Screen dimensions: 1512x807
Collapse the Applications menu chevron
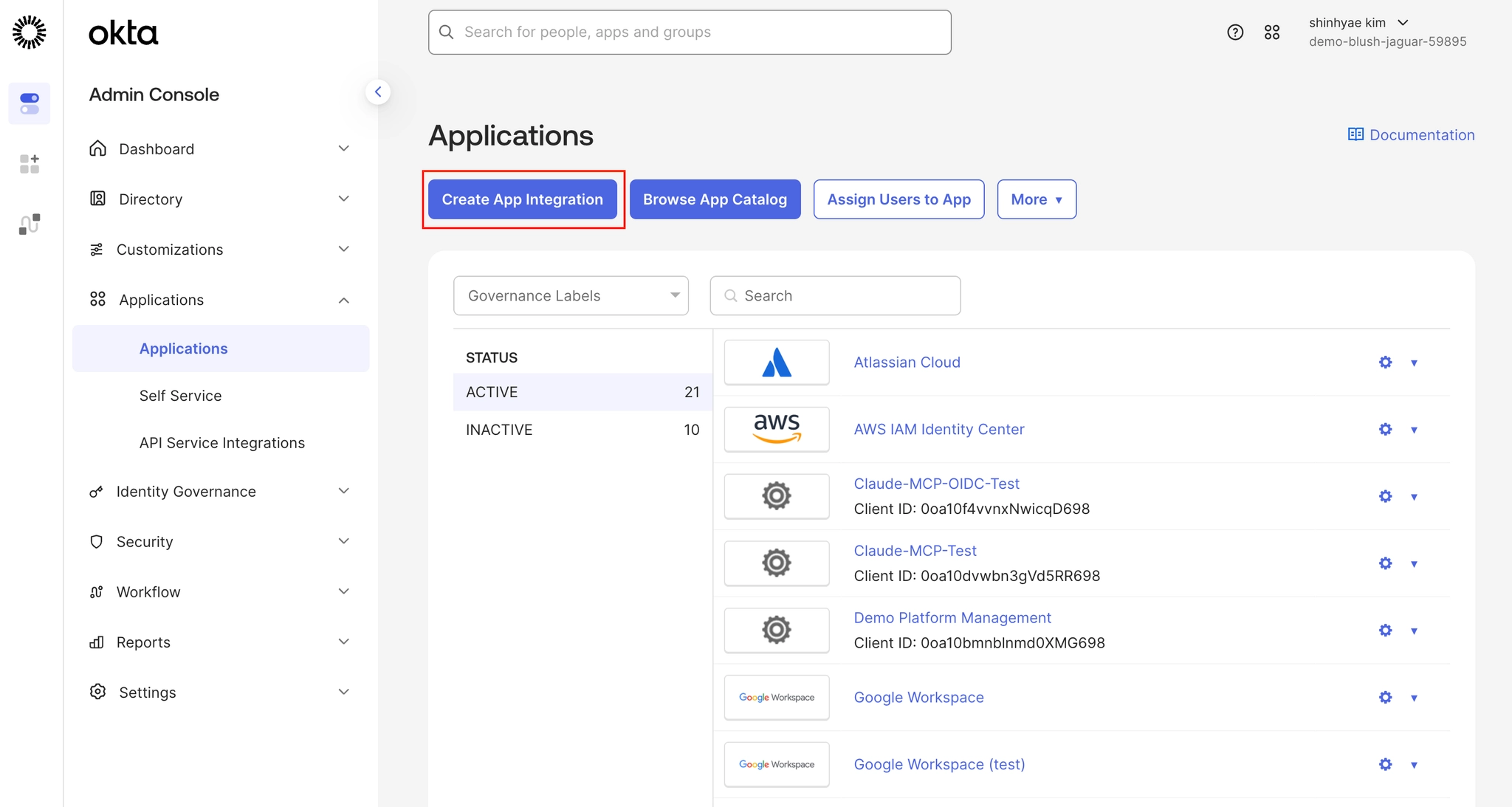[343, 300]
